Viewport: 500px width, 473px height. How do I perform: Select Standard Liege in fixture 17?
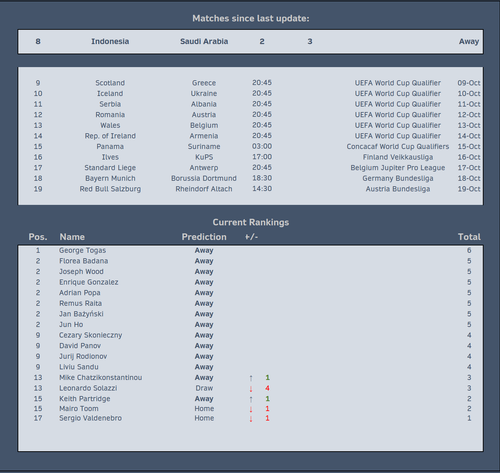(110, 168)
